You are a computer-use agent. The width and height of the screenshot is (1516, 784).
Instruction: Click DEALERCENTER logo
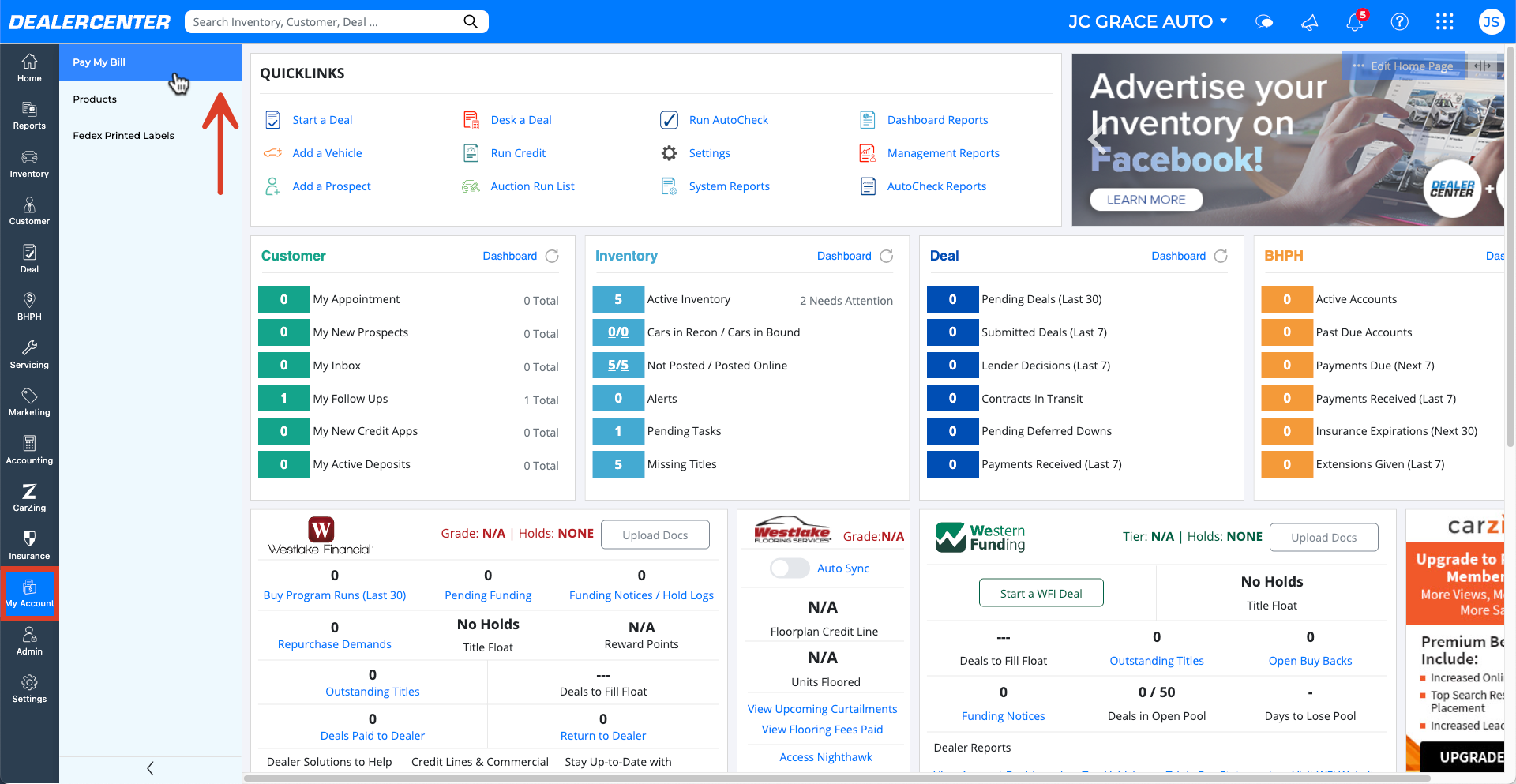(x=89, y=22)
